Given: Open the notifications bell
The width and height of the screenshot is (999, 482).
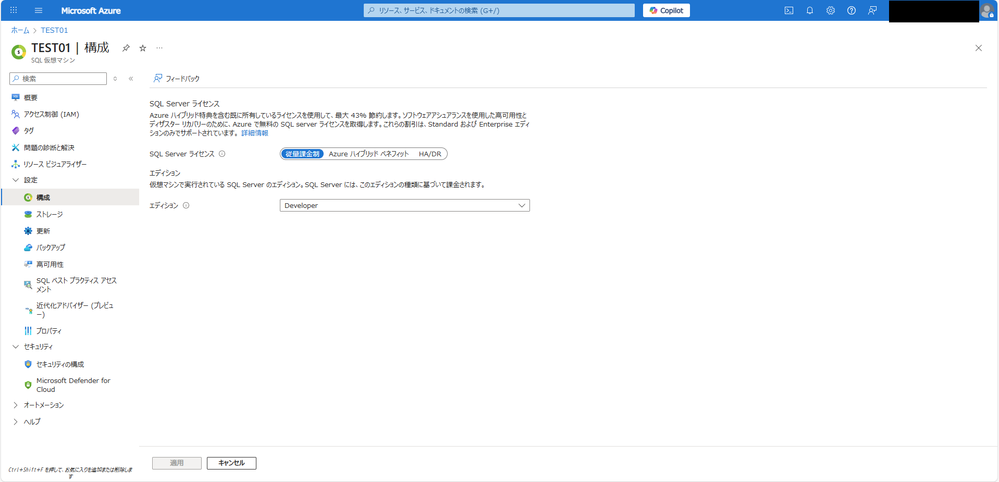Looking at the screenshot, I should pyautogui.click(x=810, y=10).
